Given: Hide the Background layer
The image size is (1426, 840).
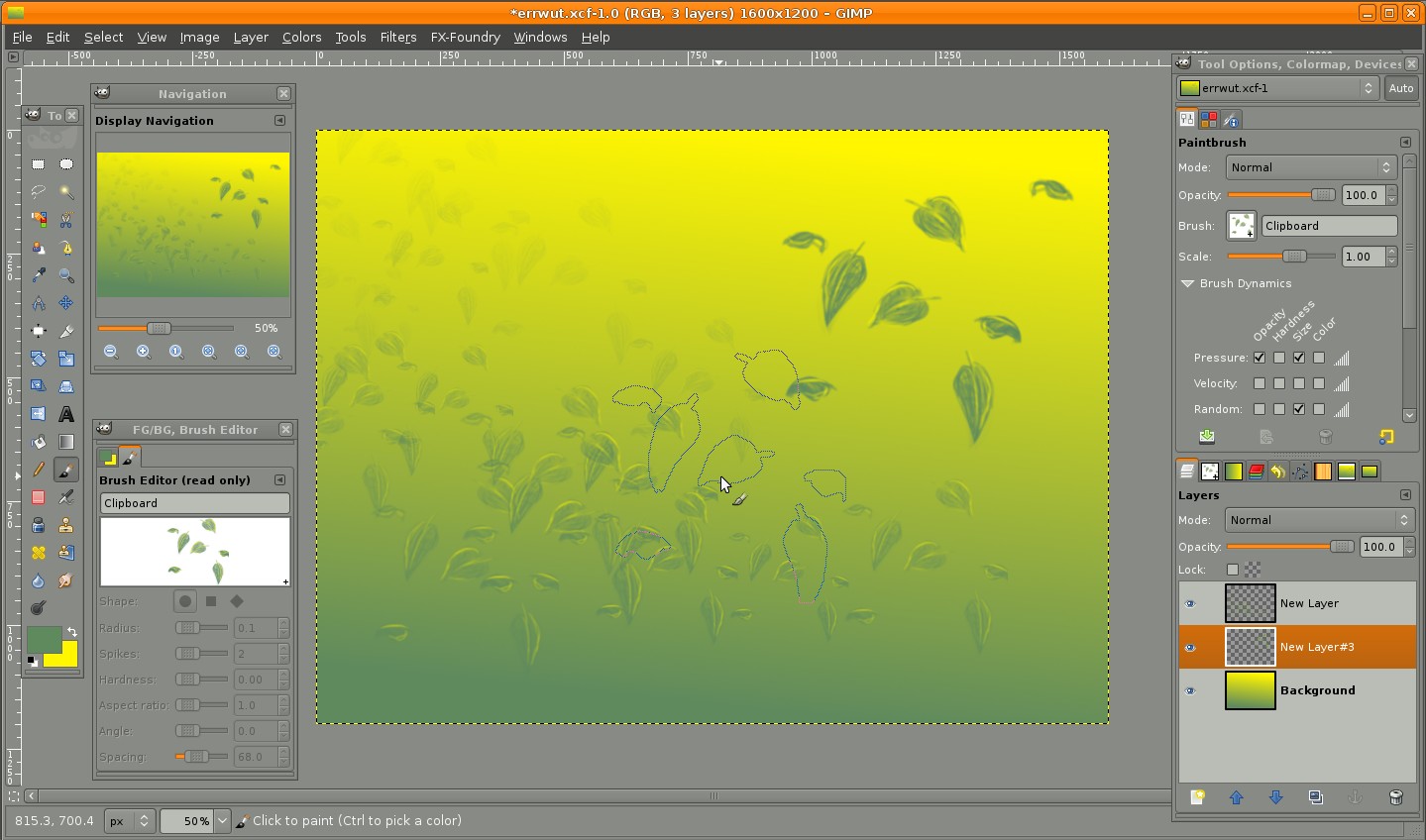Looking at the screenshot, I should (x=1190, y=691).
